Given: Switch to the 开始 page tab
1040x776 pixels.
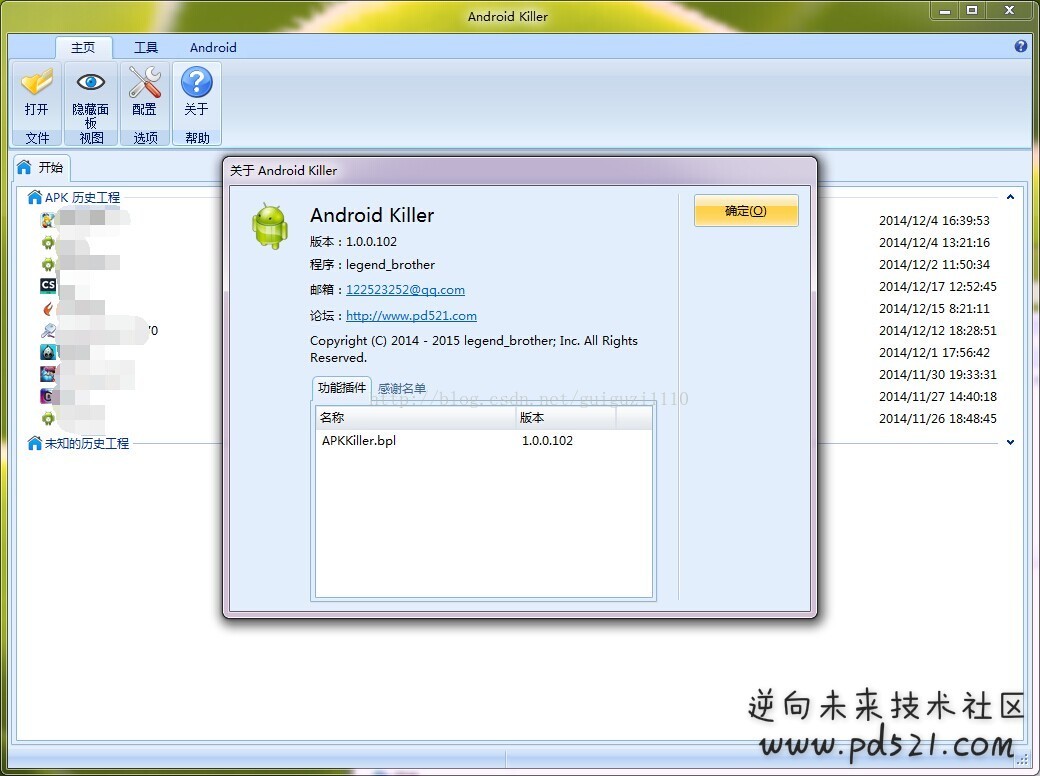Looking at the screenshot, I should pyautogui.click(x=42, y=167).
